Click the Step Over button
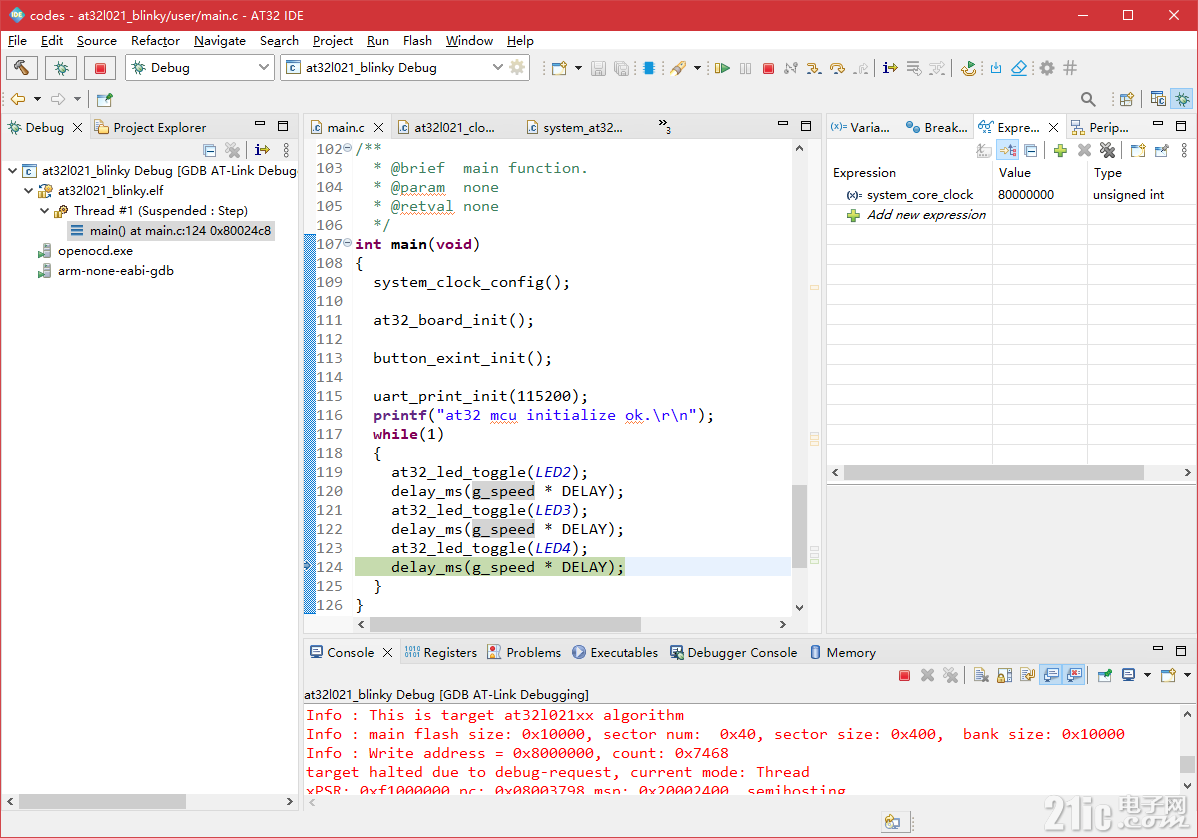This screenshot has width=1198, height=838. [x=837, y=68]
